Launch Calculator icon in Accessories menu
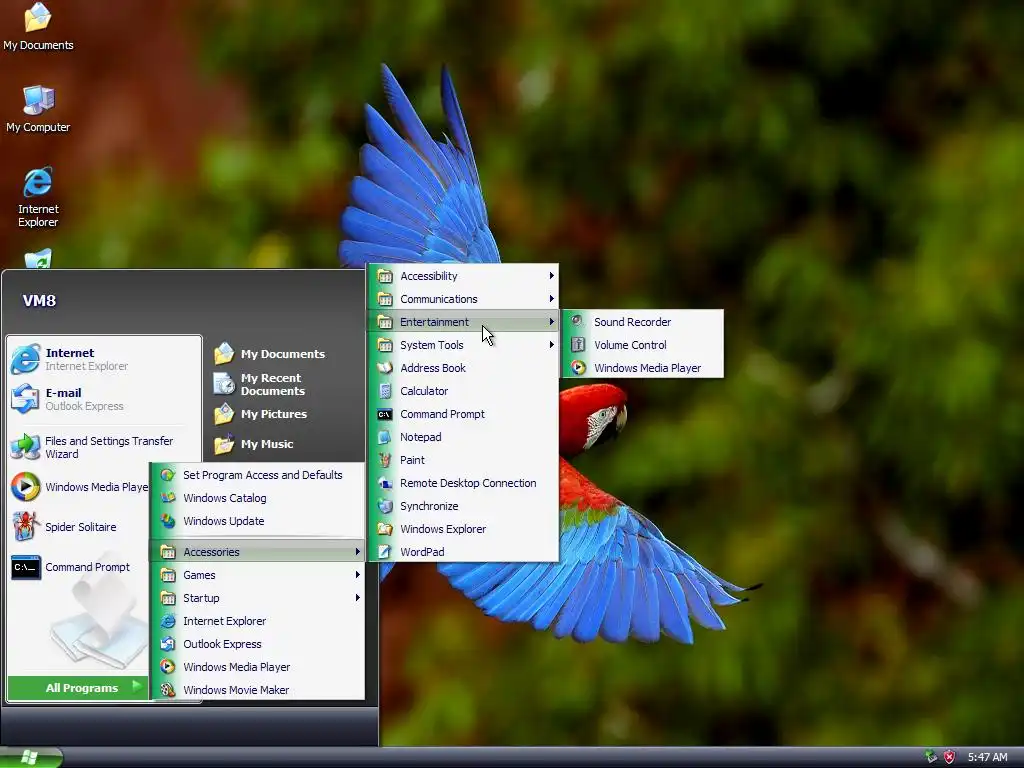1024x768 pixels. (385, 391)
